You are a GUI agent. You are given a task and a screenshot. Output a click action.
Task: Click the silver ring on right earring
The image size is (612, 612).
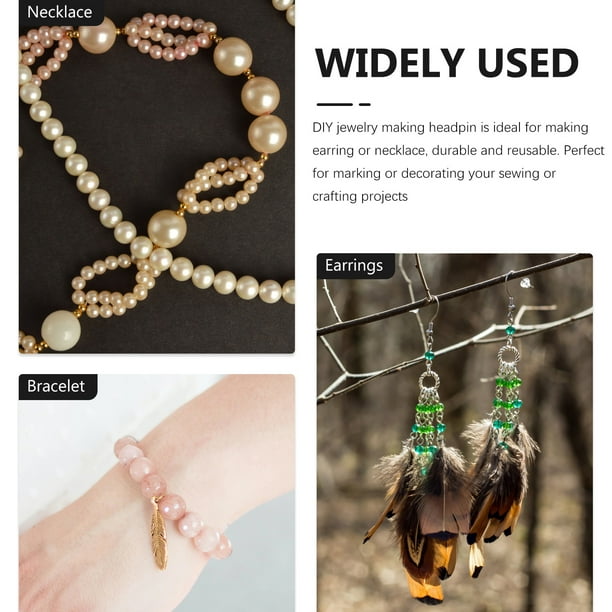pos(509,355)
